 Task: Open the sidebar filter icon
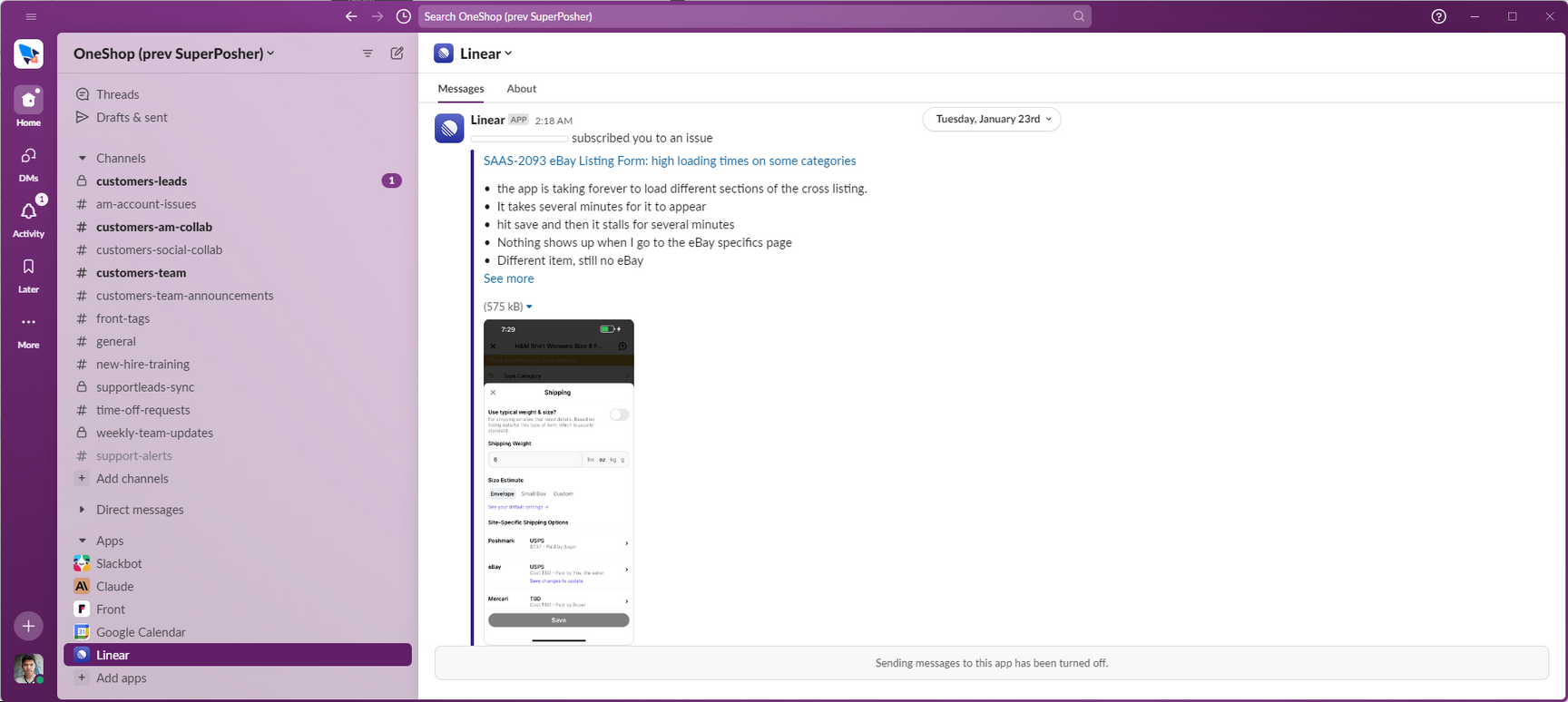(367, 54)
